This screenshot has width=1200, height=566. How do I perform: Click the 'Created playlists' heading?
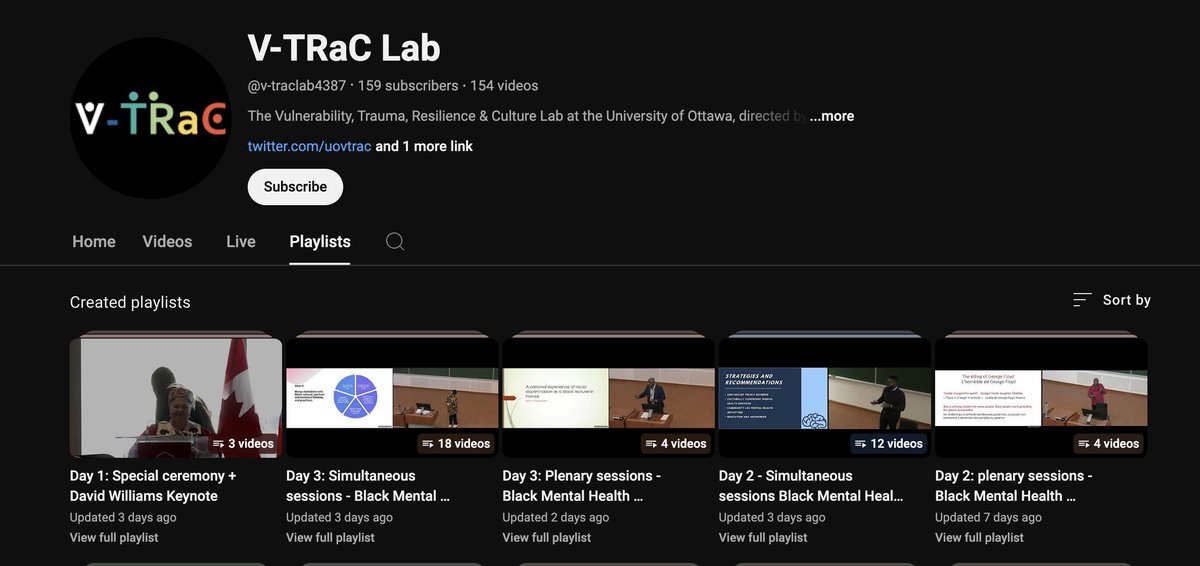pos(130,302)
